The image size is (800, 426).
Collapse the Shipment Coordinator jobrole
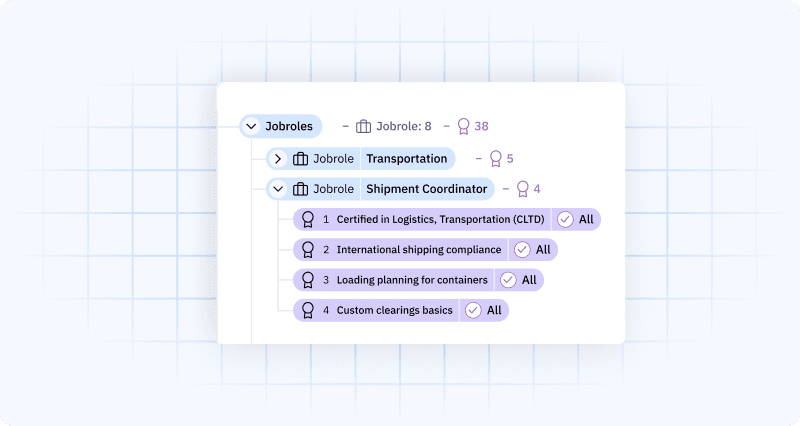[278, 189]
